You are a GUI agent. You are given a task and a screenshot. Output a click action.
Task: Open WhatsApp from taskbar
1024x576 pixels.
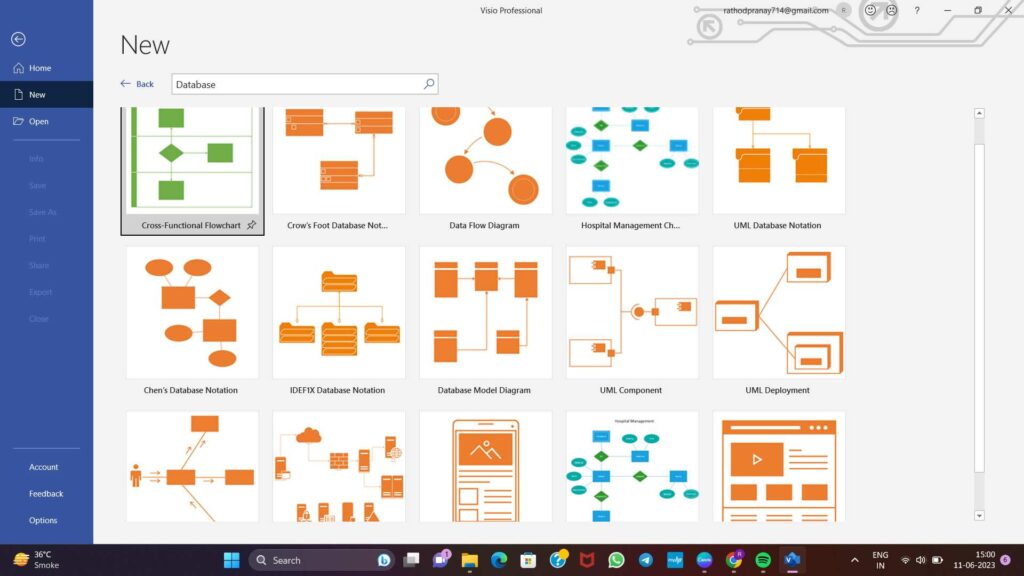(x=616, y=560)
